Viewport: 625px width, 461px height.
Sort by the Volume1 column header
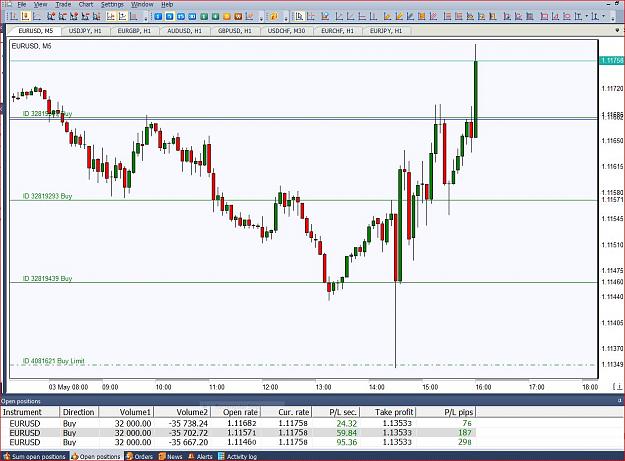tap(126, 412)
